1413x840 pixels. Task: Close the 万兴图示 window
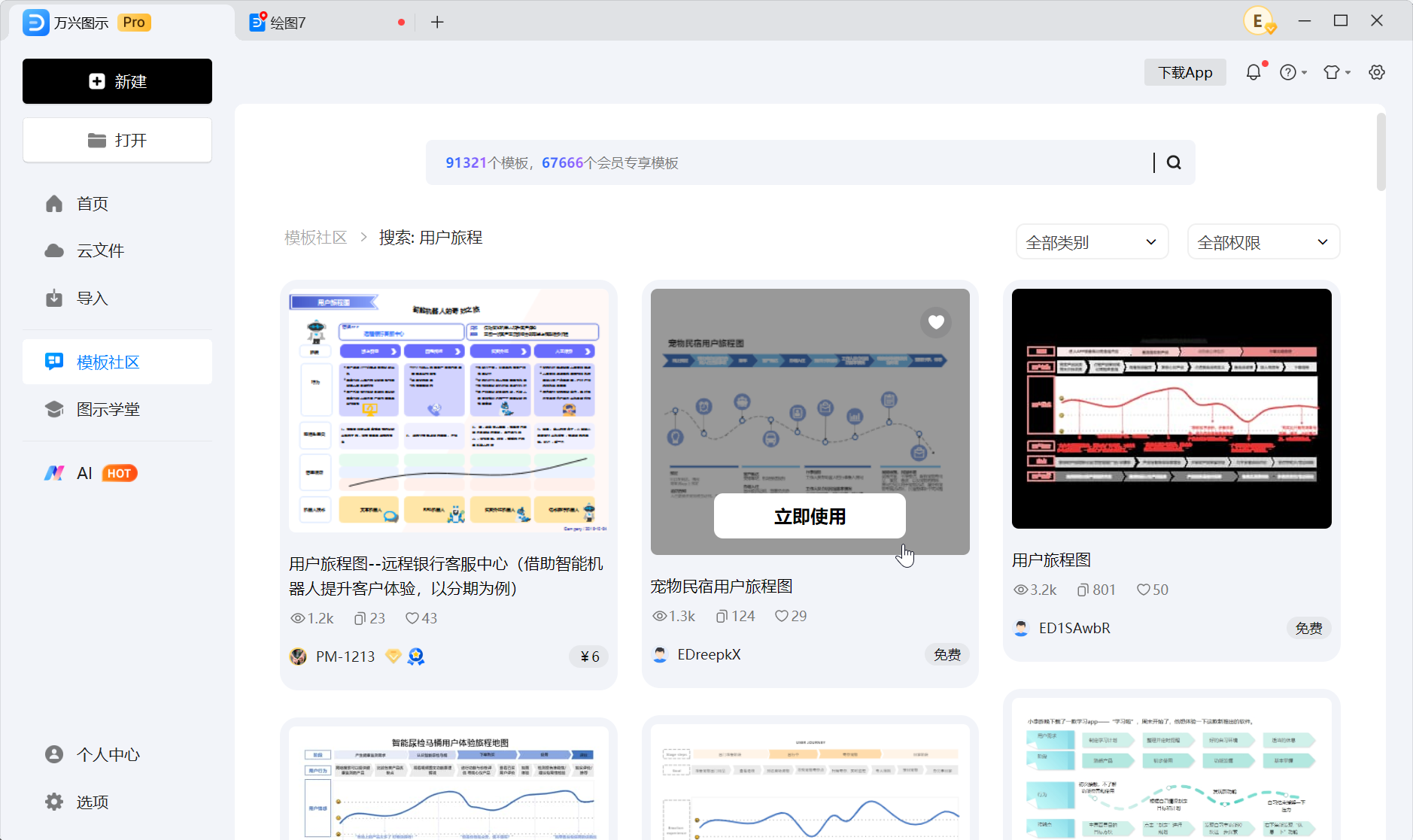pos(1377,21)
